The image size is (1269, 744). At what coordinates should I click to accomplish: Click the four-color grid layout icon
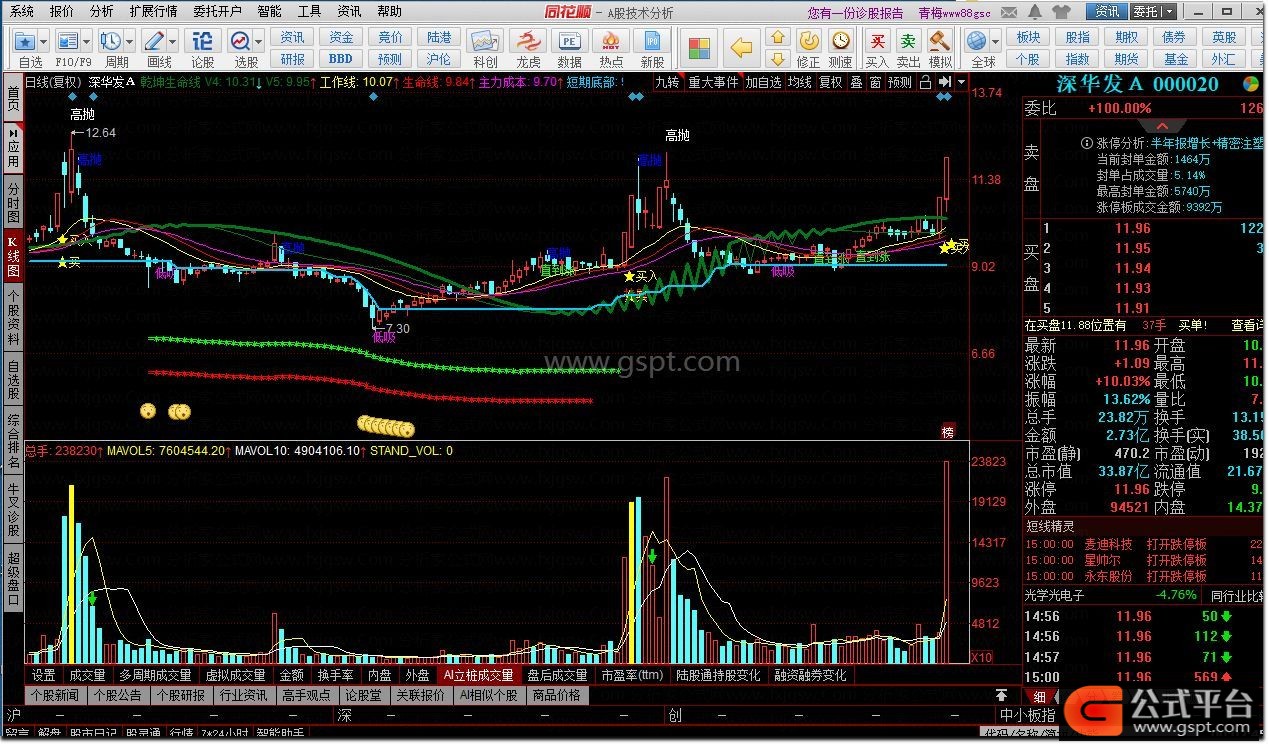click(x=701, y=48)
